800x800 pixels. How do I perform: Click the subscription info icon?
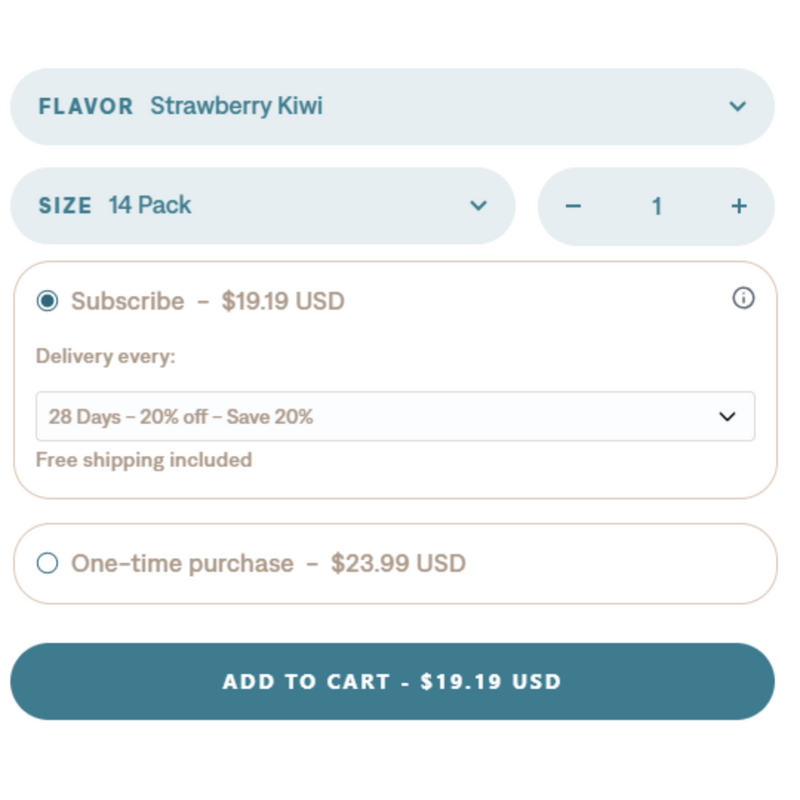[x=743, y=298]
